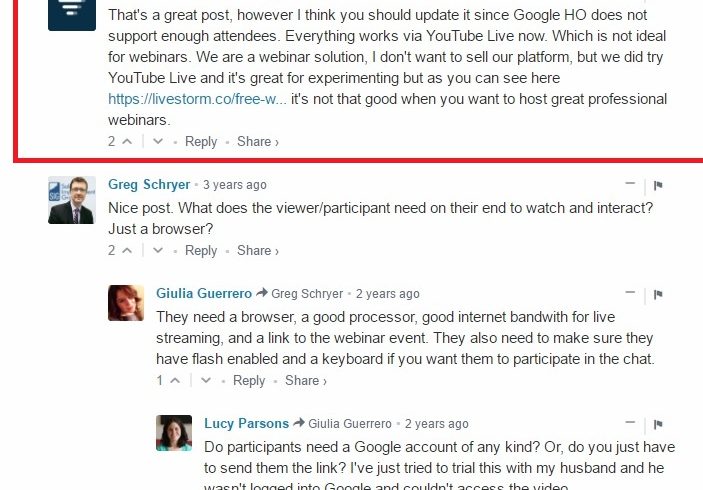The width and height of the screenshot is (703, 490).
Task: Collapse Lucy Parsons' comment
Action: click(x=630, y=423)
